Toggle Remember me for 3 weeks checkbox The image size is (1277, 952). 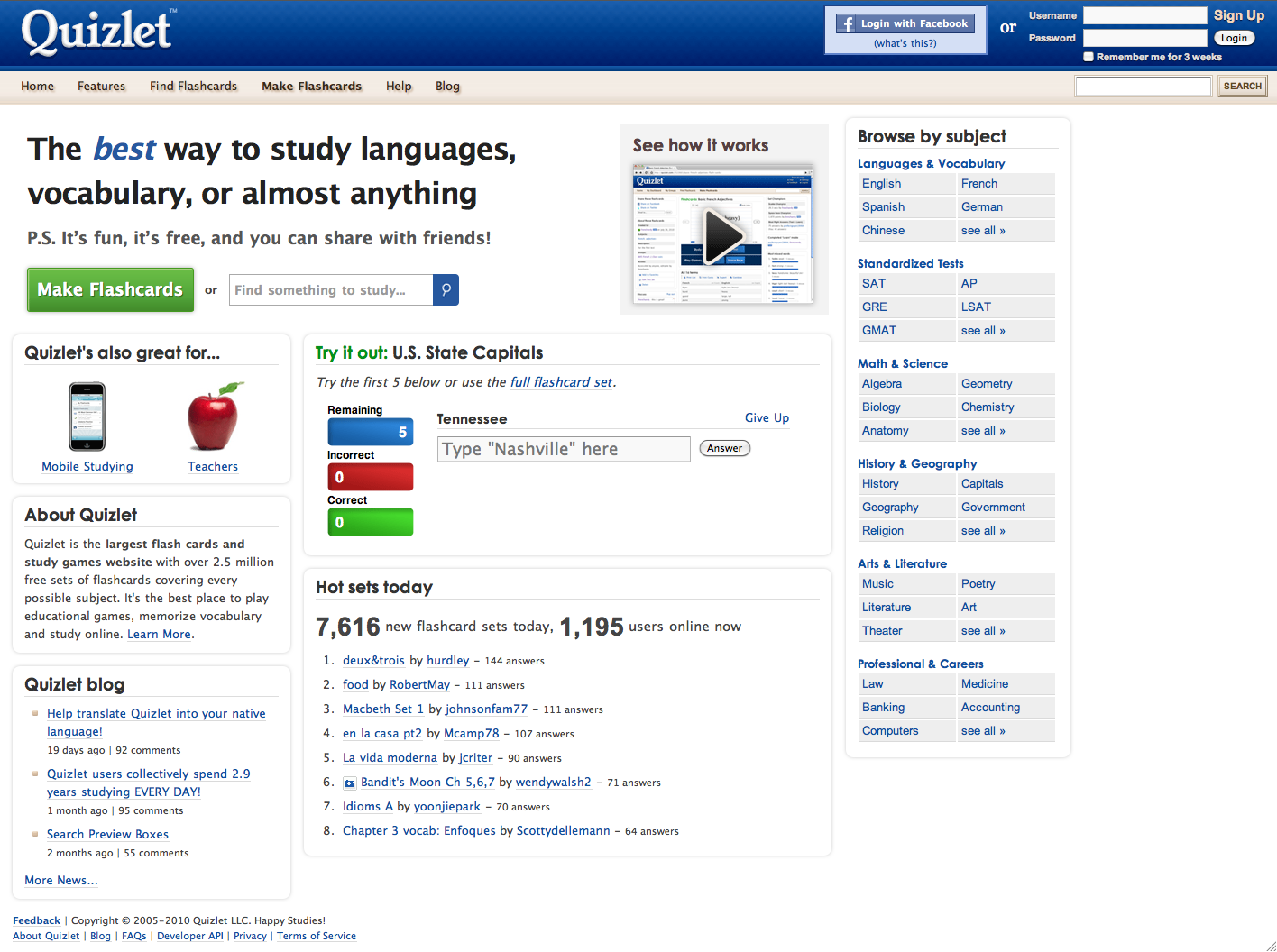pyautogui.click(x=1089, y=57)
